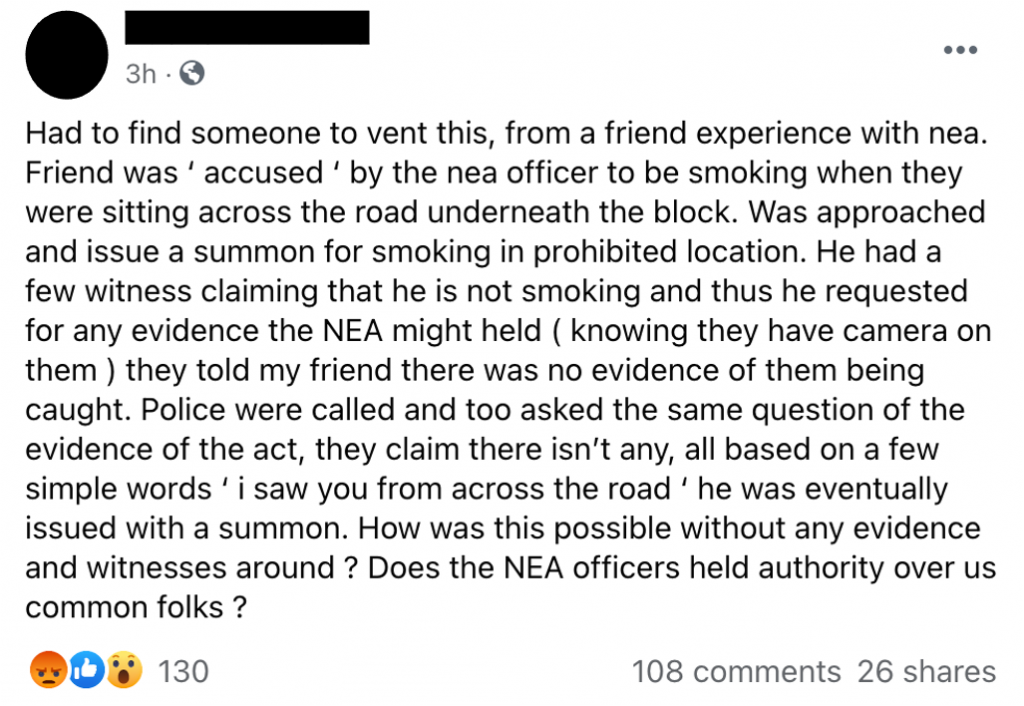Click the words 'Was approached' in the post
The width and height of the screenshot is (1024, 706).
point(867,212)
